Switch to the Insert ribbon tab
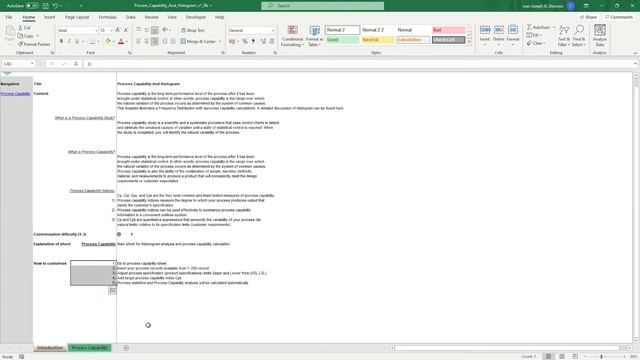Screen dimensions: 640x360 (49, 17)
